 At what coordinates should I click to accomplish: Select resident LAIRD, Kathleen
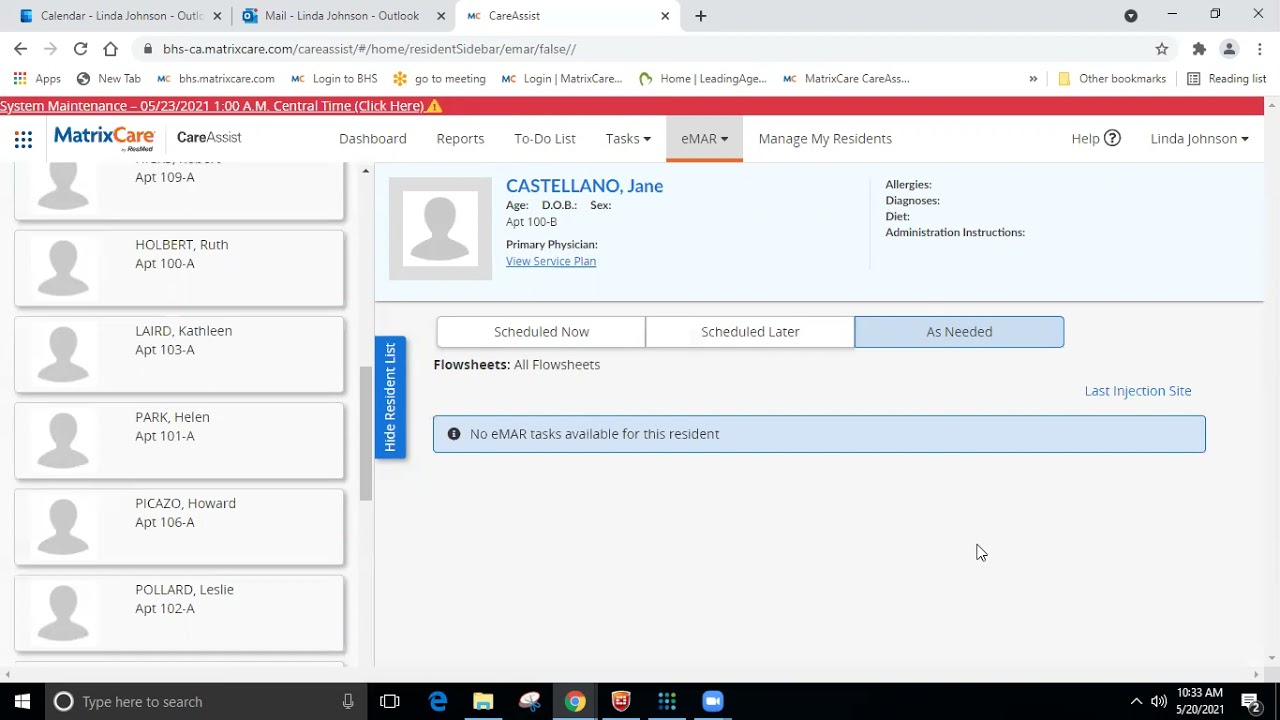179,354
